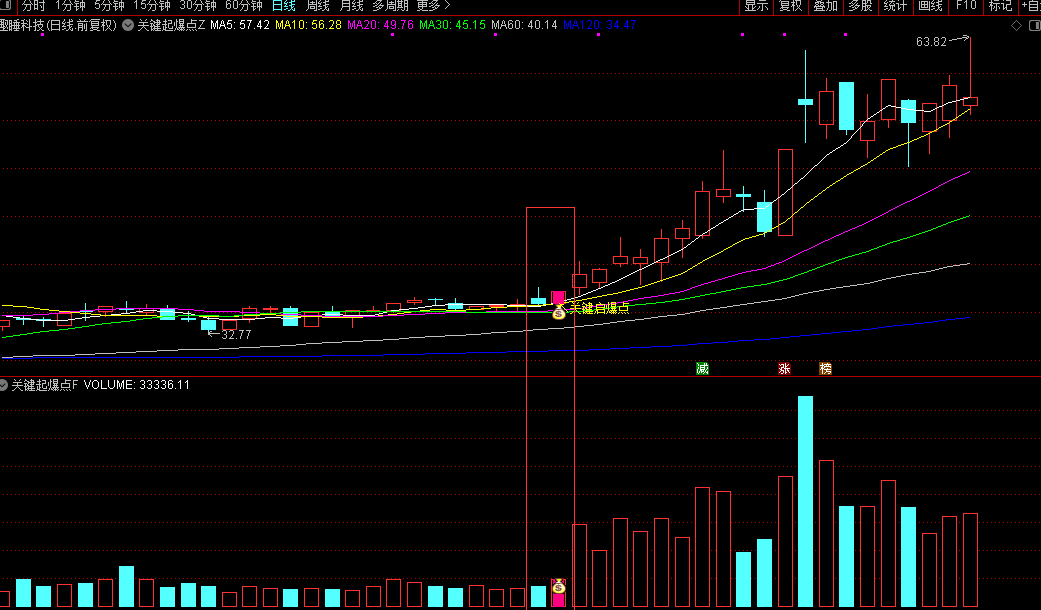The image size is (1041, 610).
Task: Click the +自 add-to-watchlist button
Action: tap(1030, 6)
